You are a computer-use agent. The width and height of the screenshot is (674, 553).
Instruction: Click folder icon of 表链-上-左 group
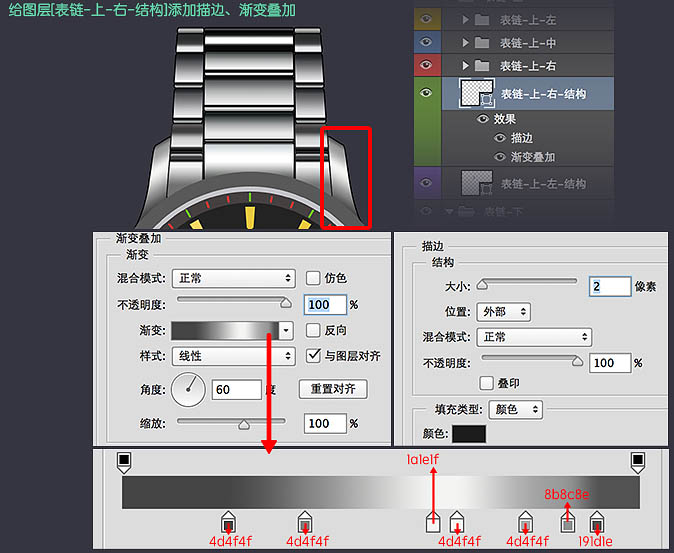(482, 20)
